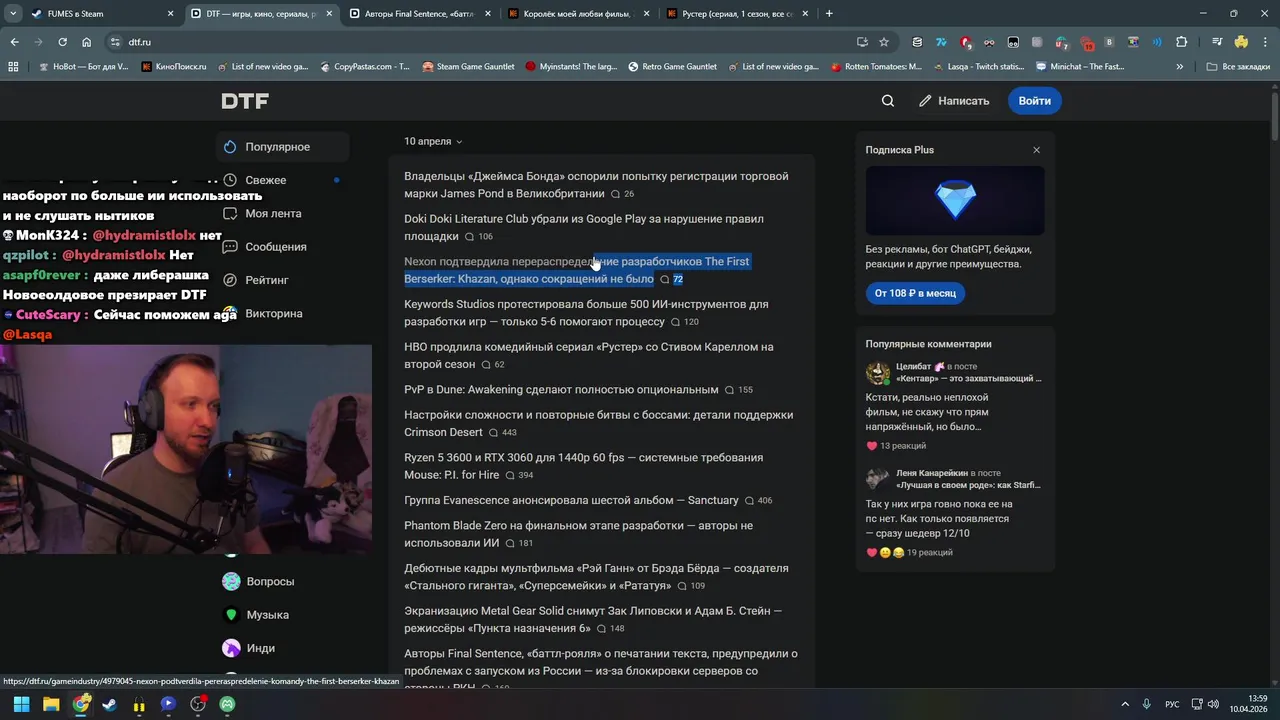Open the browser extensions puzzle icon
The height and width of the screenshot is (720, 1280).
(1182, 42)
